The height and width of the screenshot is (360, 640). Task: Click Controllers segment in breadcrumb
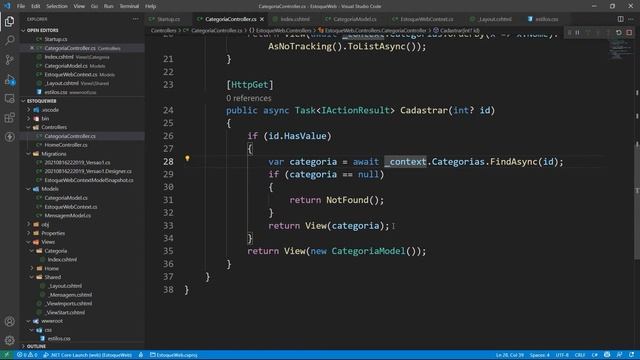click(x=163, y=31)
